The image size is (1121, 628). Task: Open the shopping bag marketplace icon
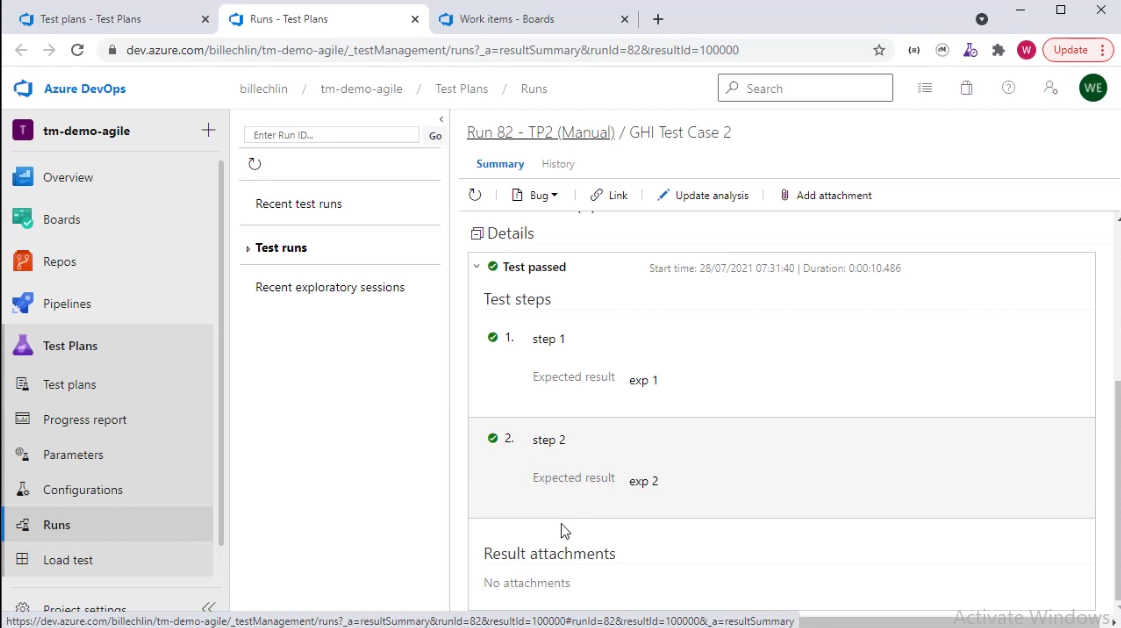coord(966,88)
